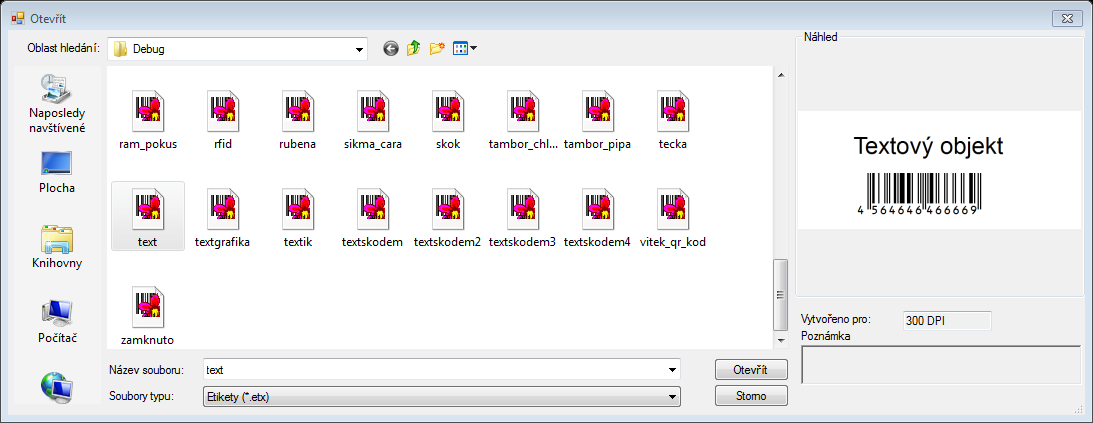Image resolution: width=1093 pixels, height=423 pixels.
Task: Click the 300 DPI field
Action: click(x=947, y=321)
